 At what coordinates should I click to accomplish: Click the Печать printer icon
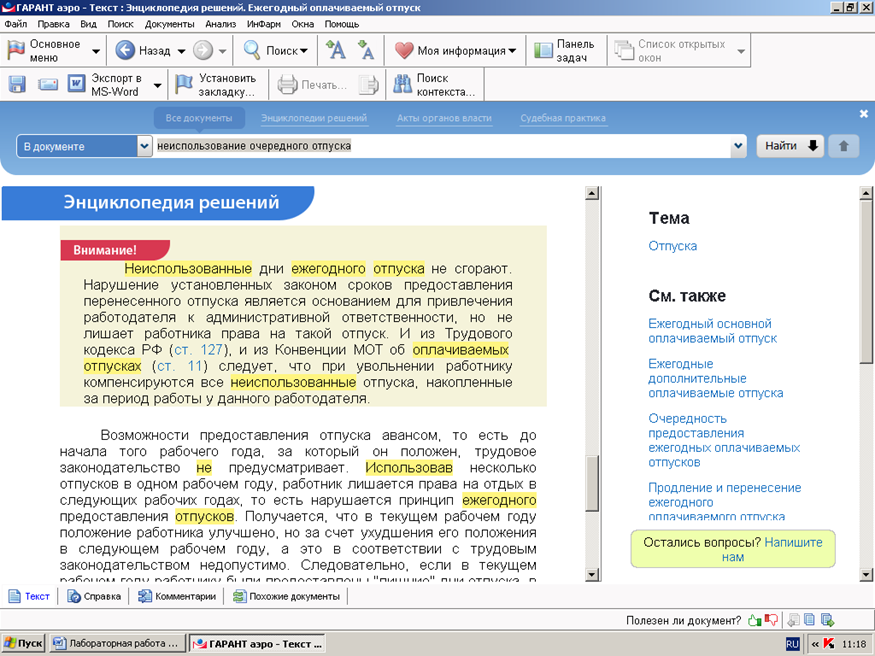[287, 85]
